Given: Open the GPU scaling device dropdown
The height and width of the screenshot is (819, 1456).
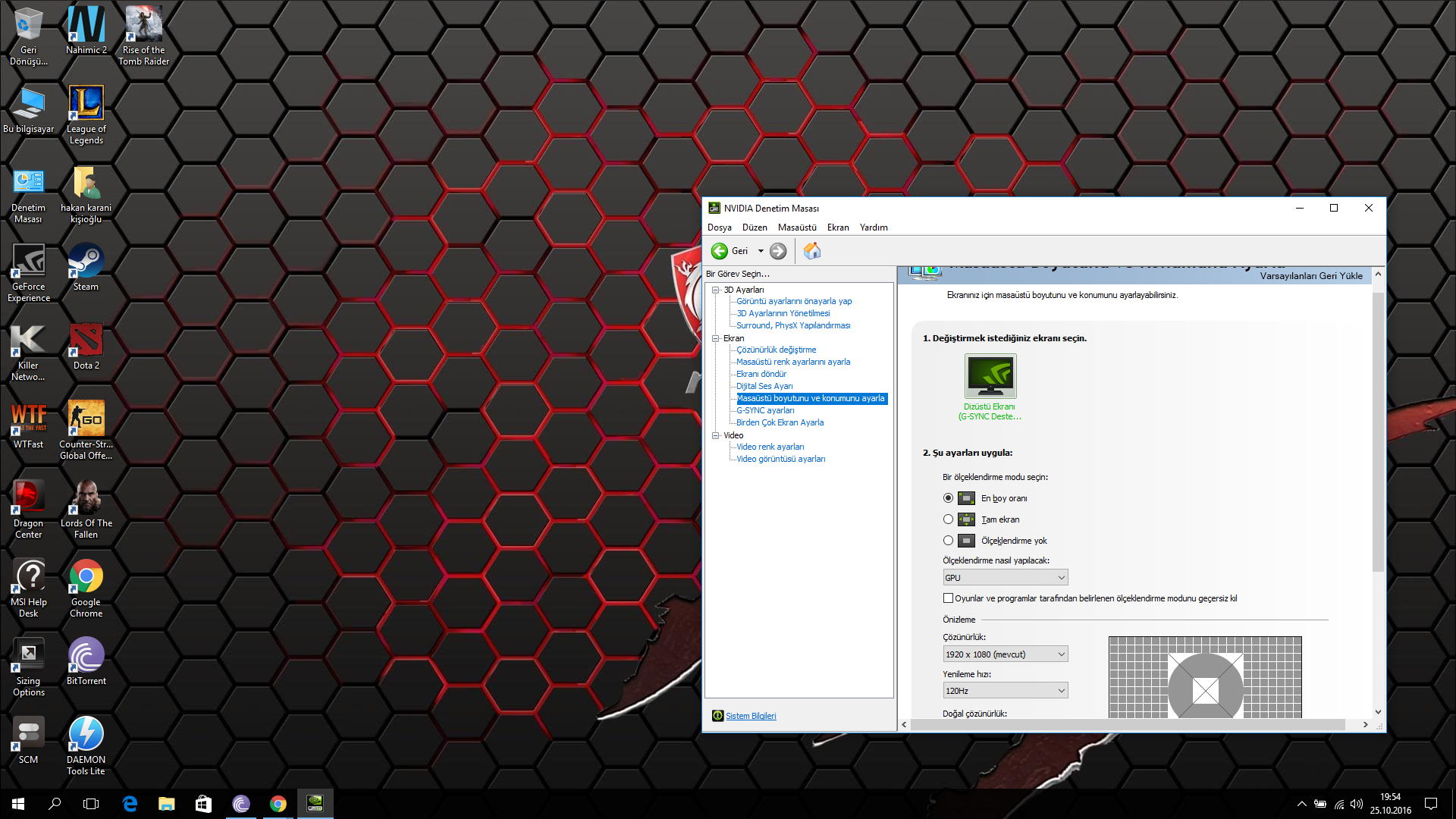Looking at the screenshot, I should [x=1005, y=578].
